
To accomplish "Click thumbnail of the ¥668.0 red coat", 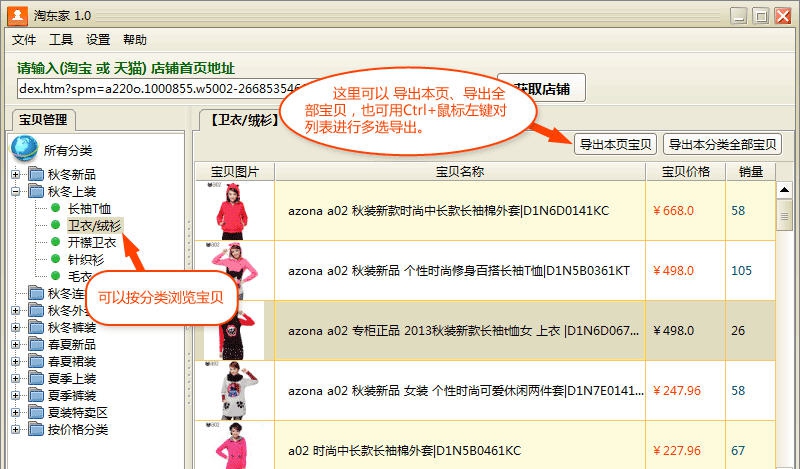I will click(233, 211).
